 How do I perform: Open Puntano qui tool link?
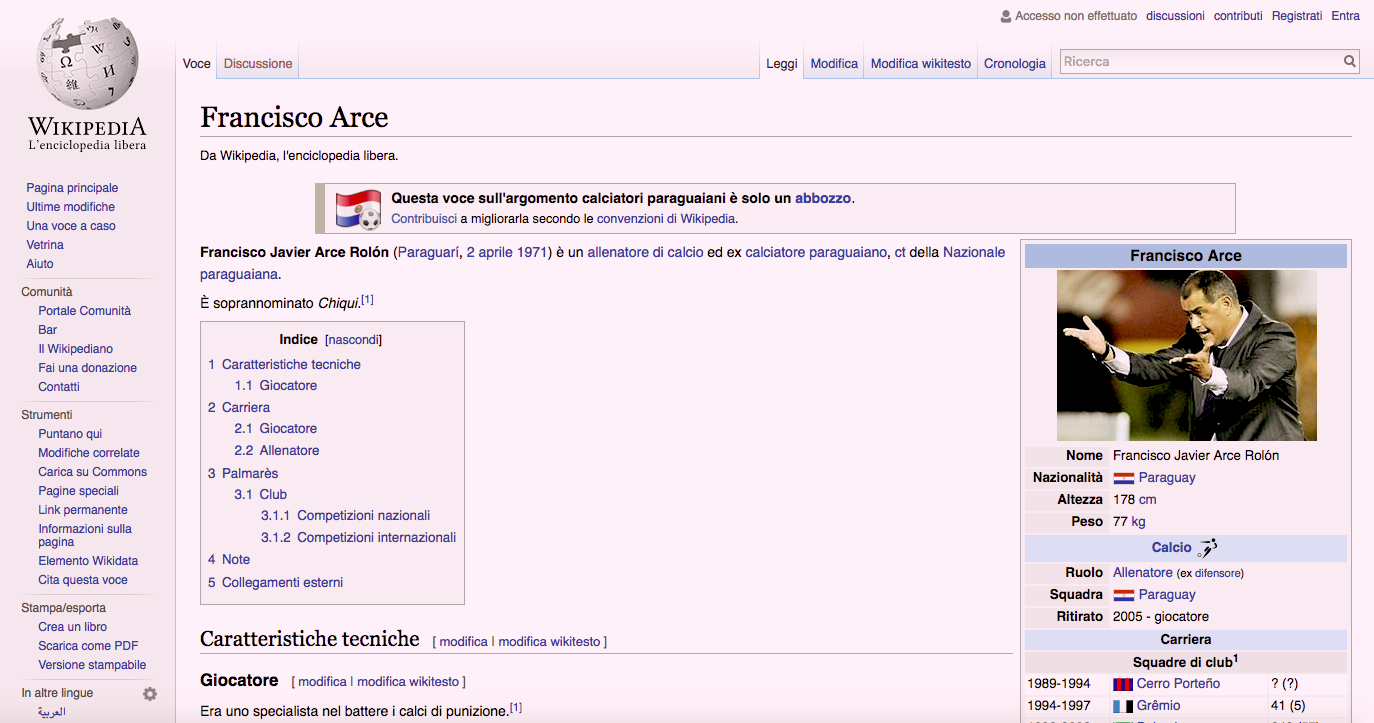coord(70,434)
